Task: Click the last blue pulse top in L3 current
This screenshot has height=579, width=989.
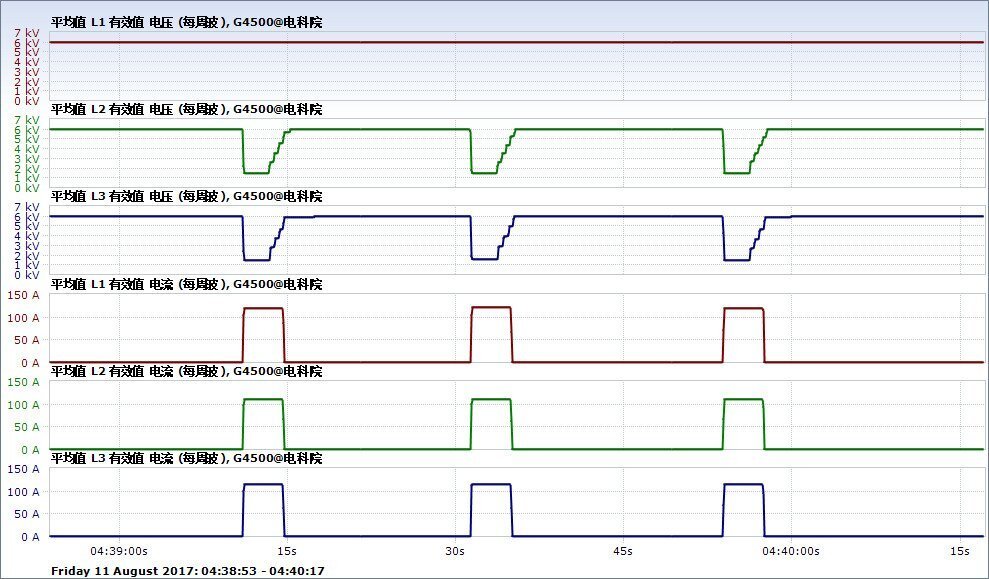Action: (x=744, y=484)
